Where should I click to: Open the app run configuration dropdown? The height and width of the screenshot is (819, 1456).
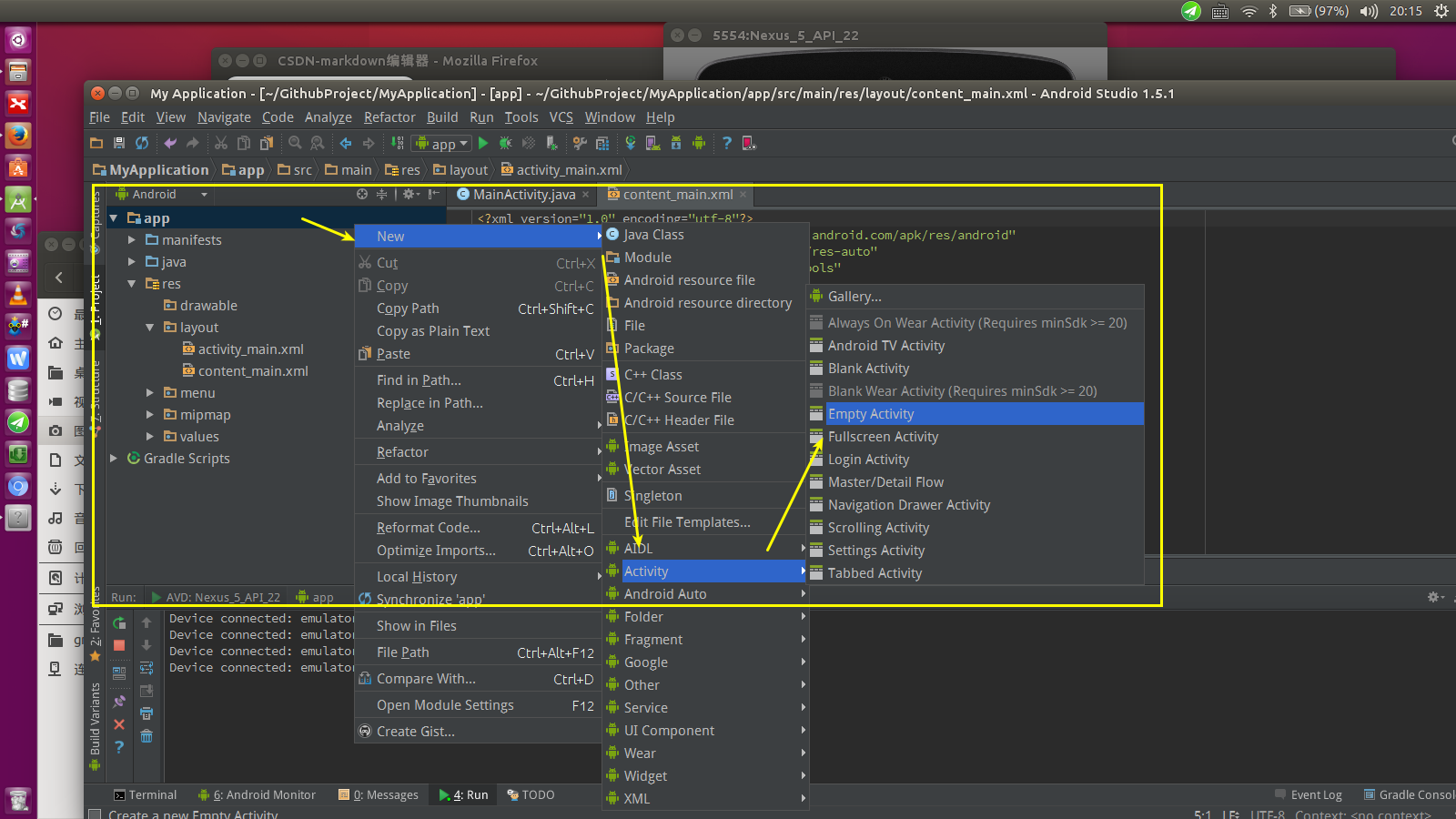pos(441,144)
